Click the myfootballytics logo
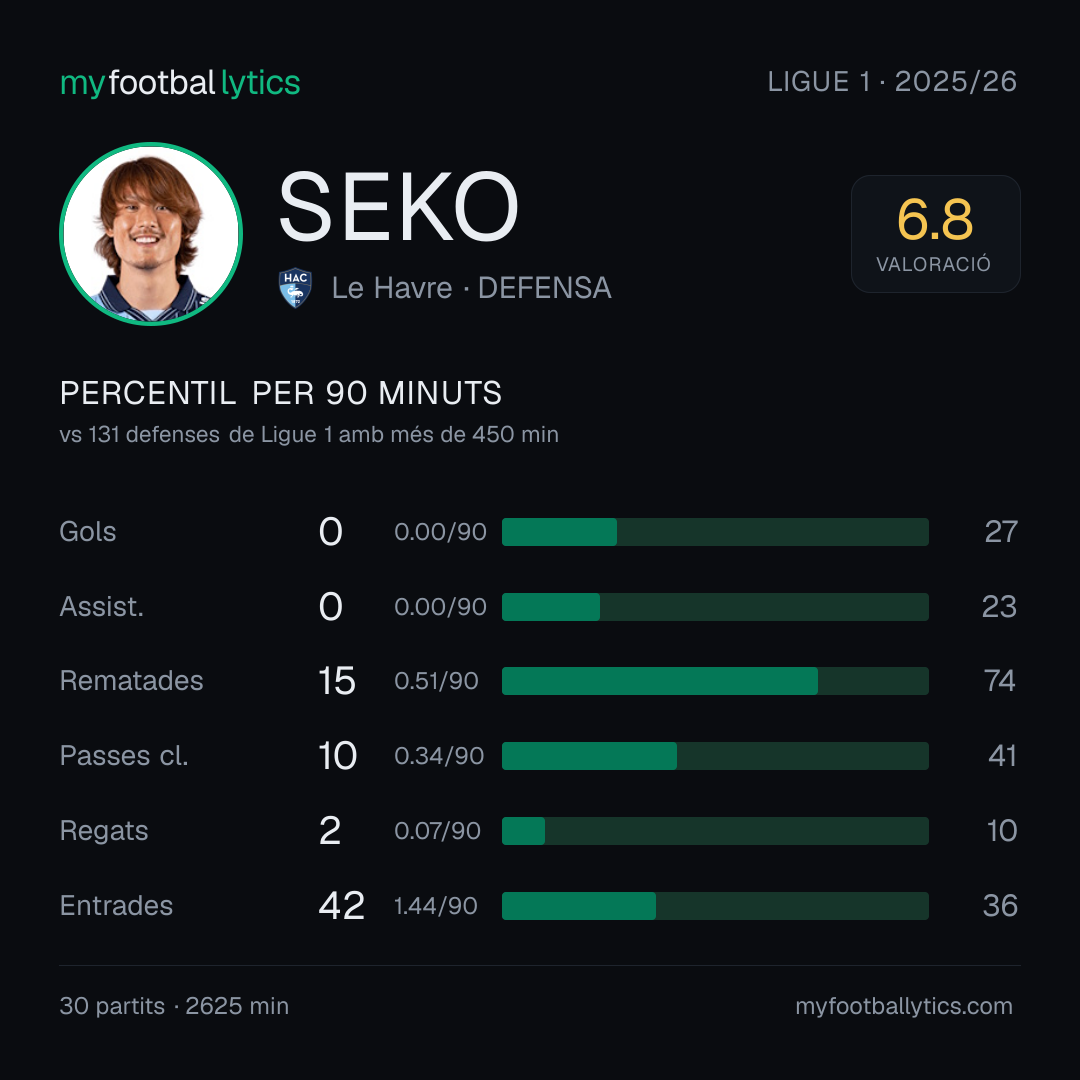This screenshot has height=1080, width=1080. point(180,83)
